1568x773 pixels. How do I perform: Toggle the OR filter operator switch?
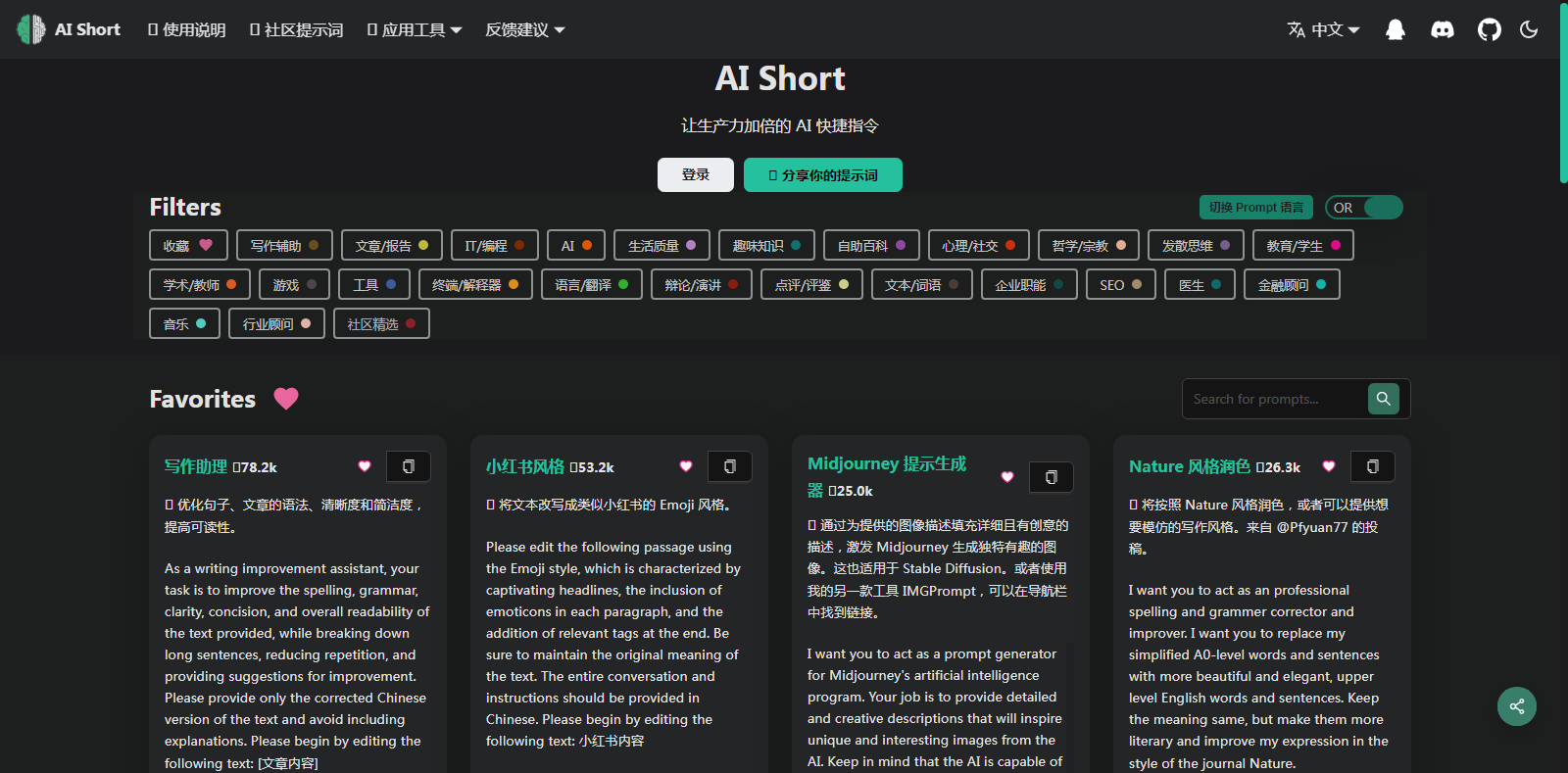coord(1364,208)
